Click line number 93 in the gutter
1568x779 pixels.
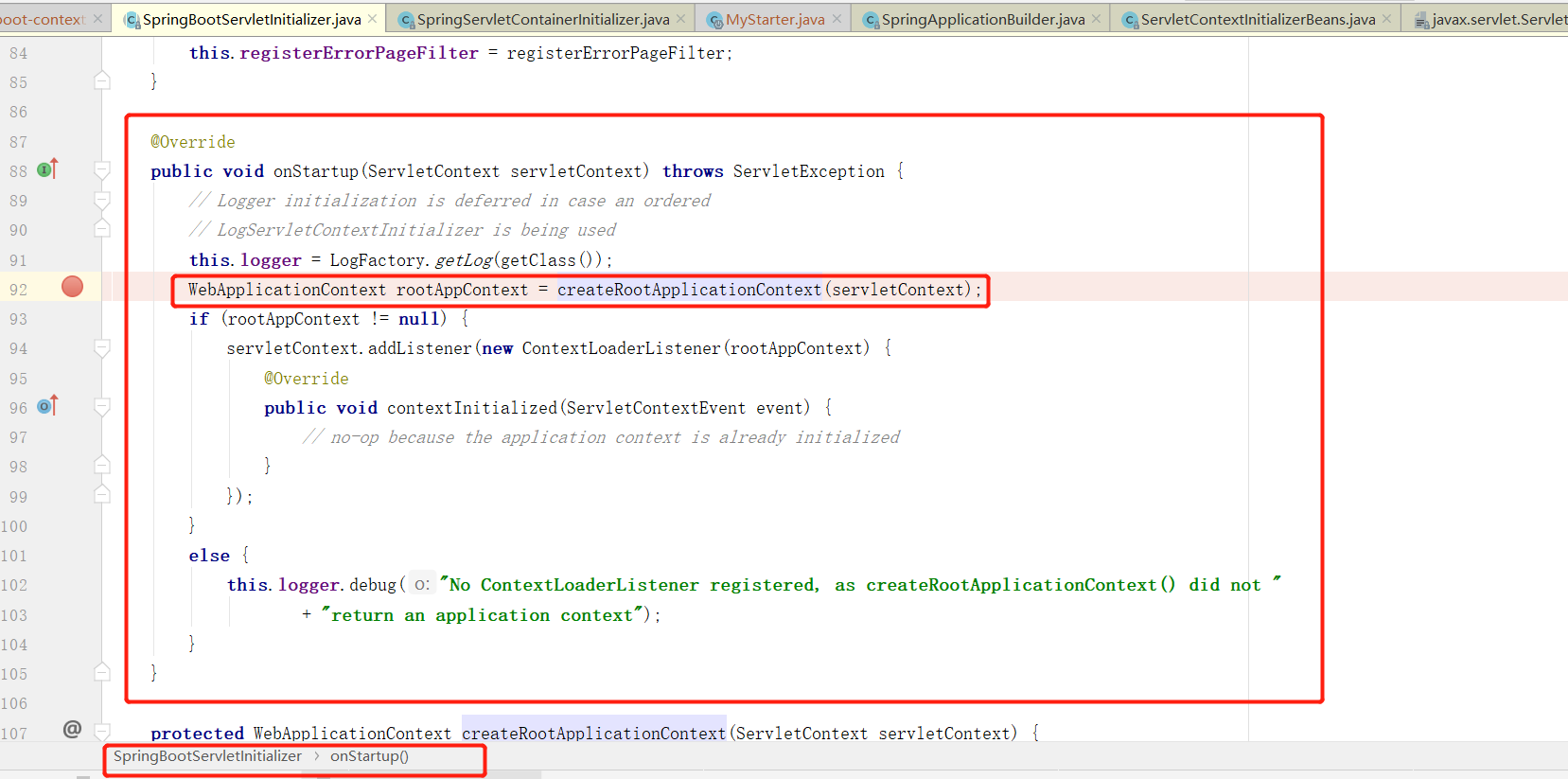click(19, 319)
